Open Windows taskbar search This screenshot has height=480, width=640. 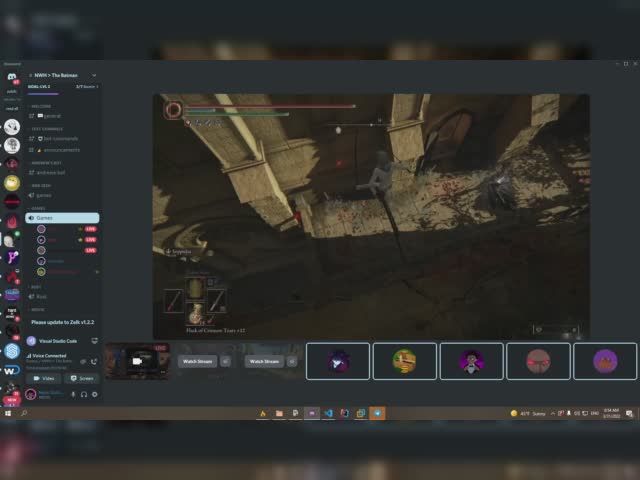(24, 413)
